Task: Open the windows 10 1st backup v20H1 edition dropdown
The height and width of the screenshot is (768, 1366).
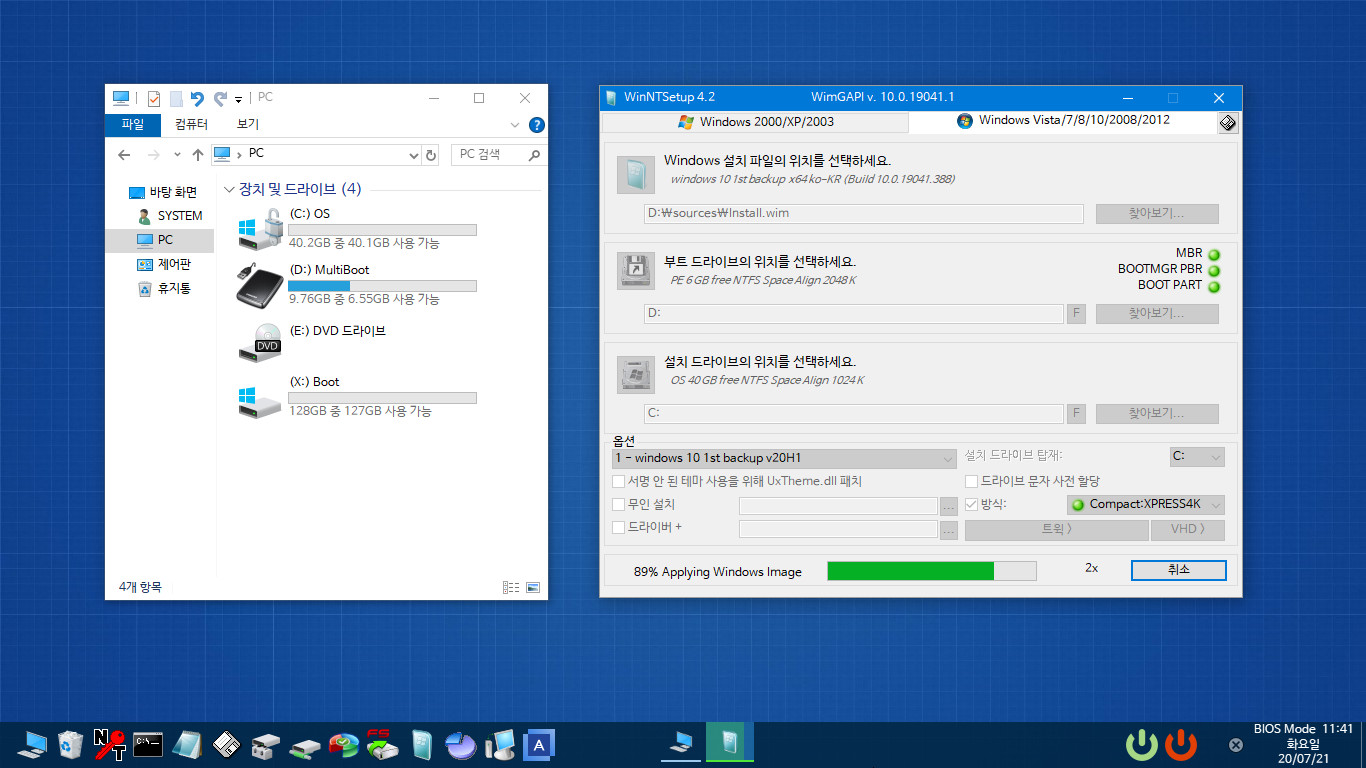Action: pyautogui.click(x=784, y=458)
